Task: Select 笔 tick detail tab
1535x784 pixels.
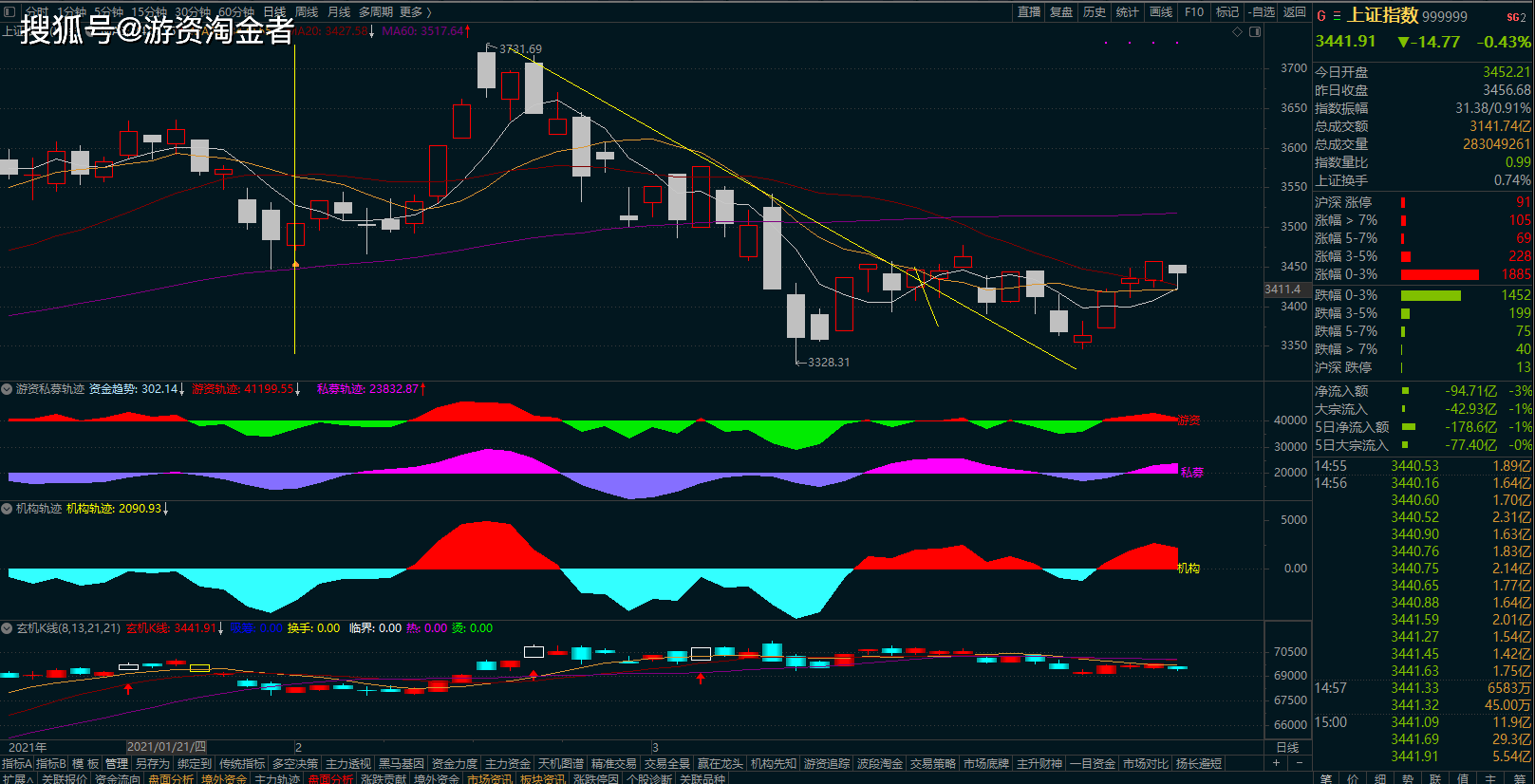Action: [1325, 778]
